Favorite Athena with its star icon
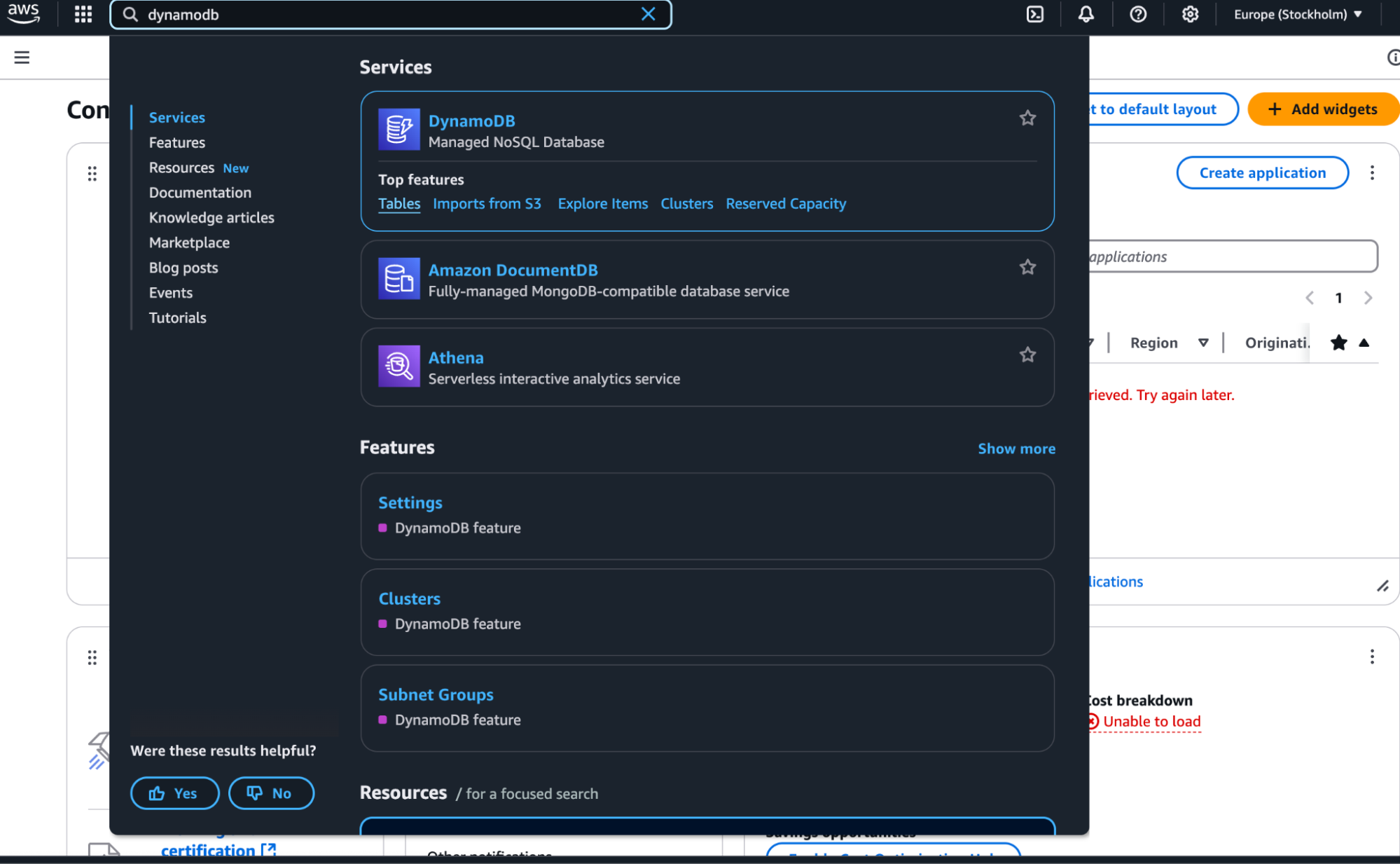1400x864 pixels. (x=1027, y=355)
